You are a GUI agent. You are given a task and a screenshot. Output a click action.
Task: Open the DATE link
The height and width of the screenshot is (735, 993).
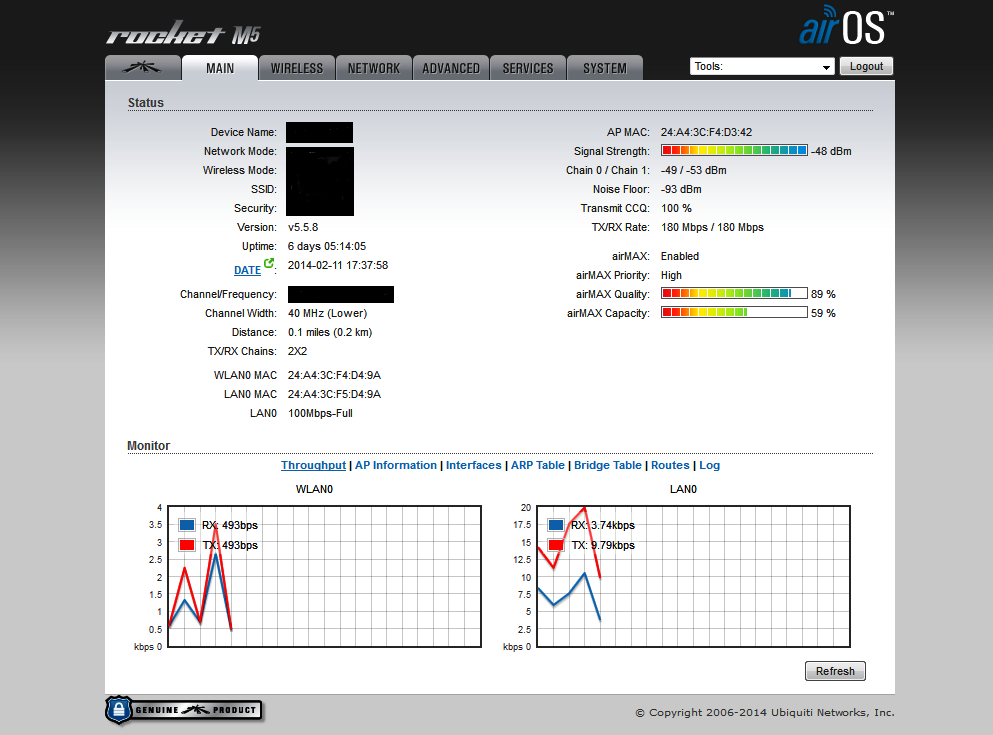click(x=247, y=270)
